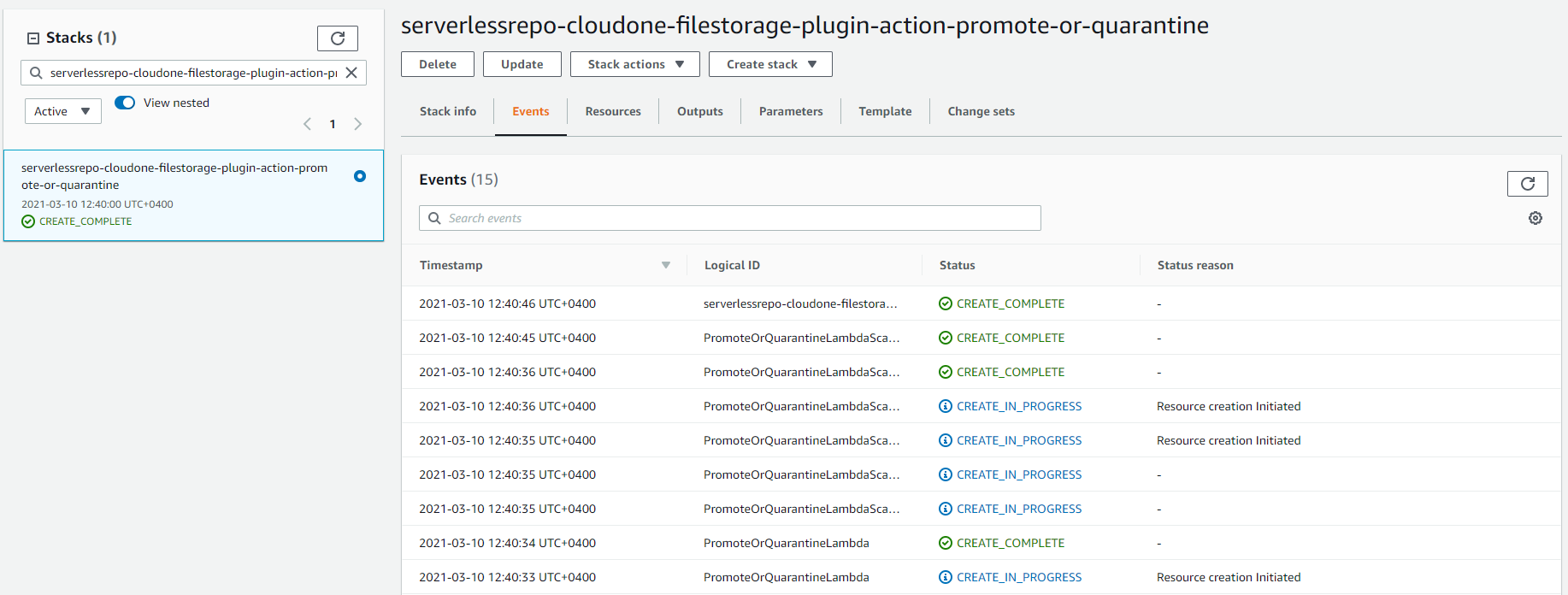The width and height of the screenshot is (1568, 595).
Task: Focus the Search events field
Action: pyautogui.click(x=730, y=218)
